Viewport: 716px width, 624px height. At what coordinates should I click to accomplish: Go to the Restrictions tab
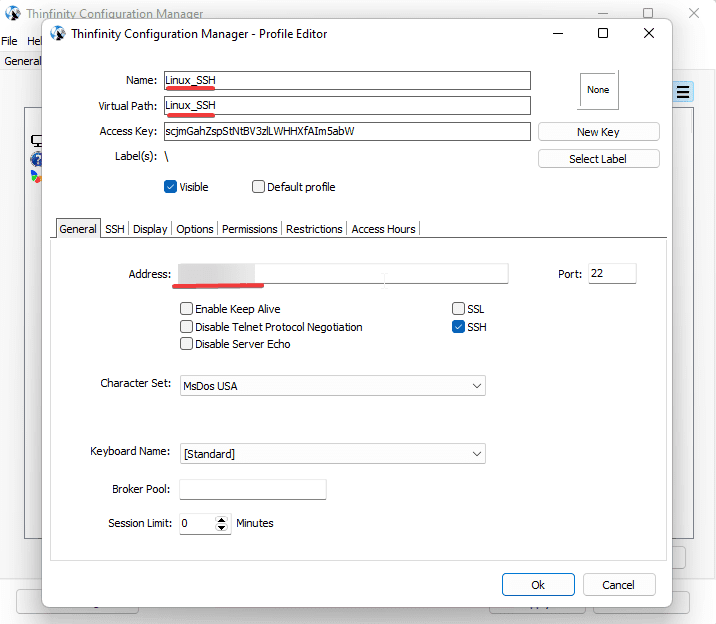(x=314, y=229)
